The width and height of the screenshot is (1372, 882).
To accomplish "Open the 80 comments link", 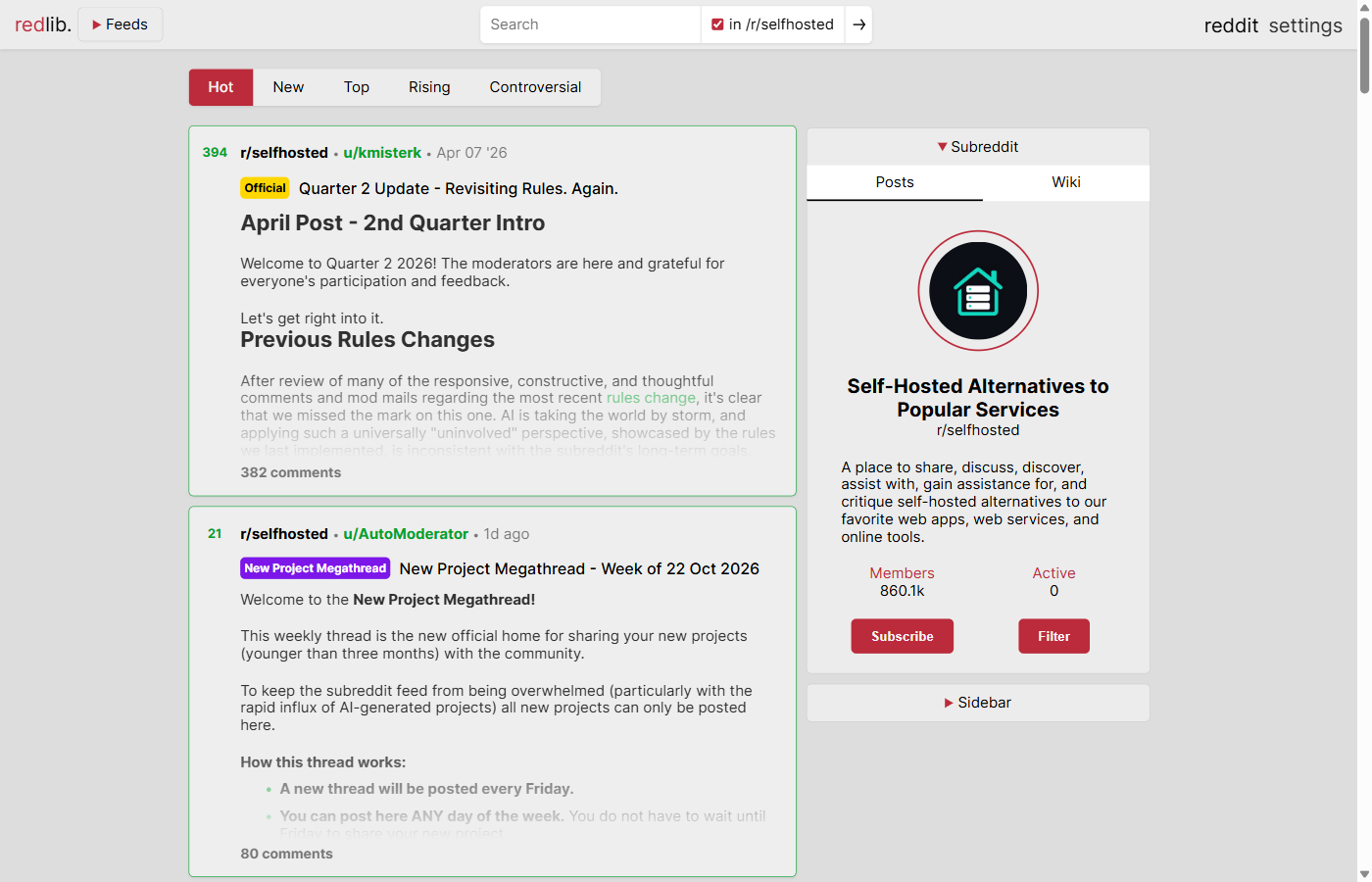I will click(x=287, y=854).
